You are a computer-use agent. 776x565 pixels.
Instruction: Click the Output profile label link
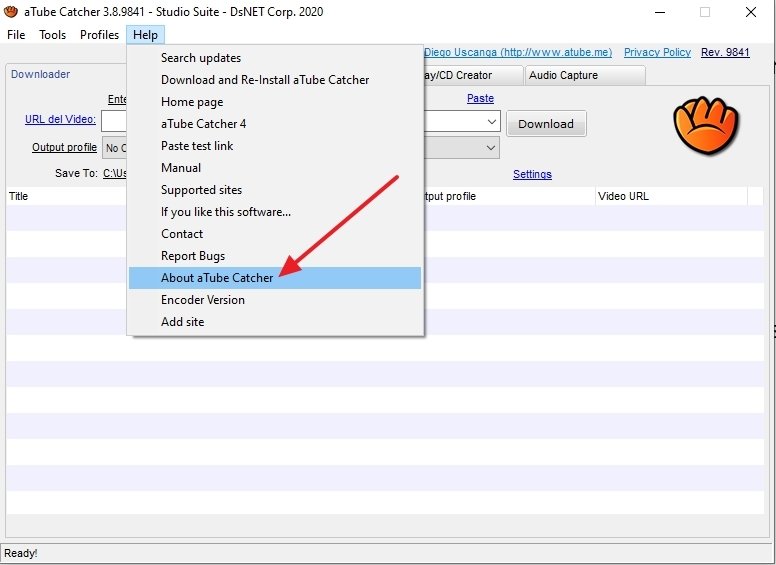64,147
